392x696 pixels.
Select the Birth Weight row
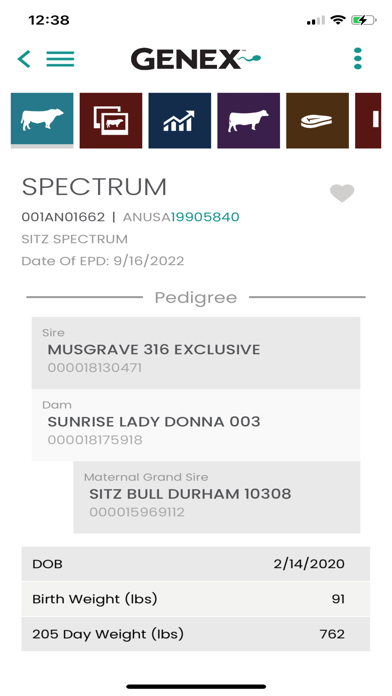[x=196, y=599]
